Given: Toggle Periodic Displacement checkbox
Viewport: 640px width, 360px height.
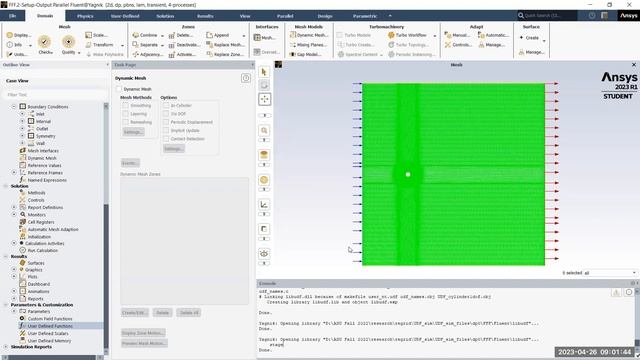Looking at the screenshot, I should pos(166,122).
